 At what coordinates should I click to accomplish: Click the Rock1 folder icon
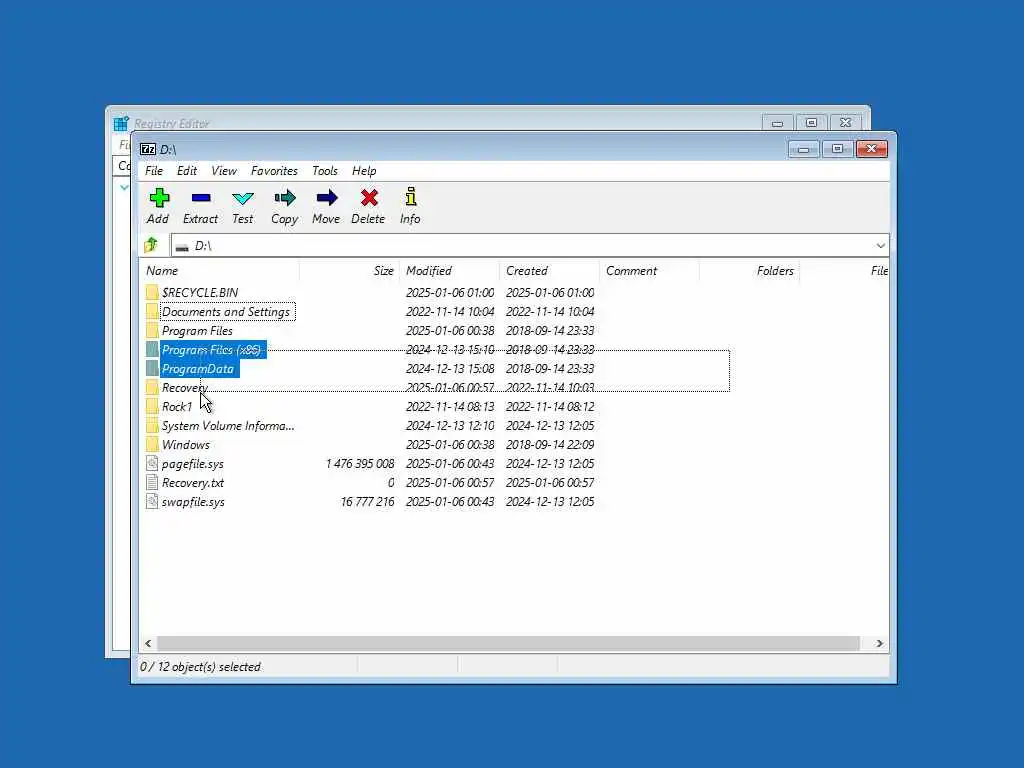click(x=152, y=406)
